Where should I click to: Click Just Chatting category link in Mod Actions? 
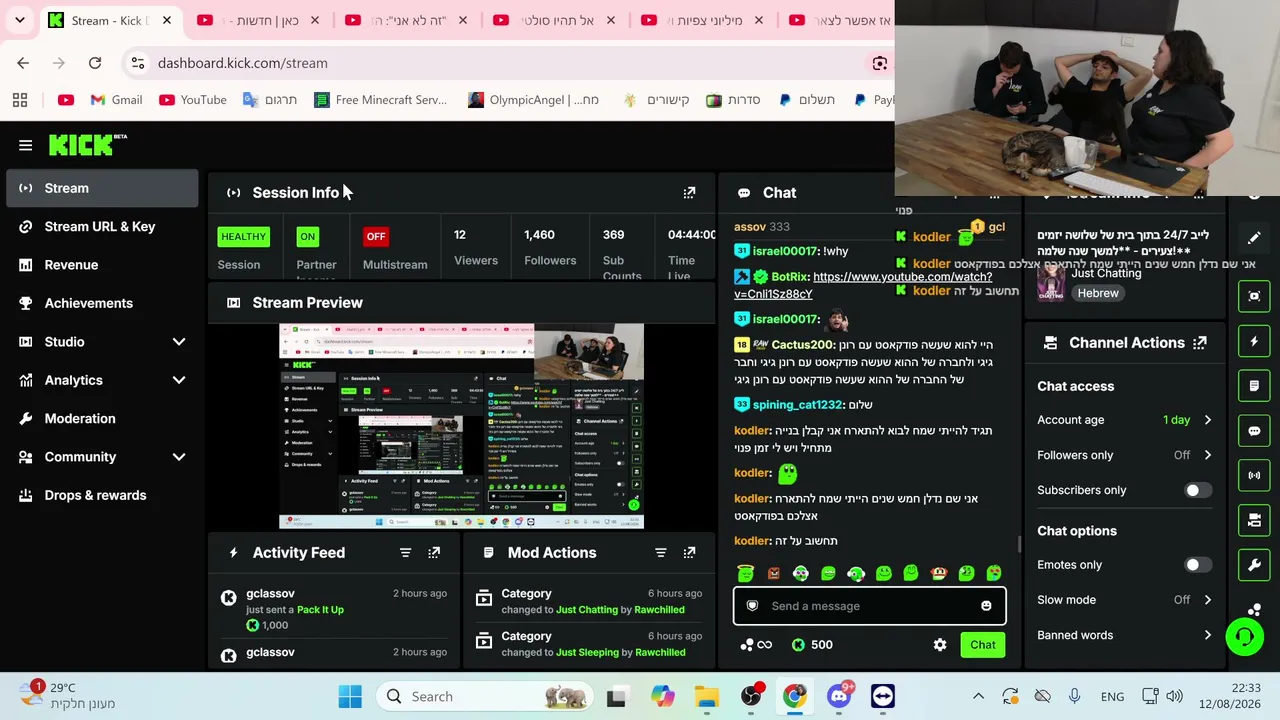click(587, 610)
